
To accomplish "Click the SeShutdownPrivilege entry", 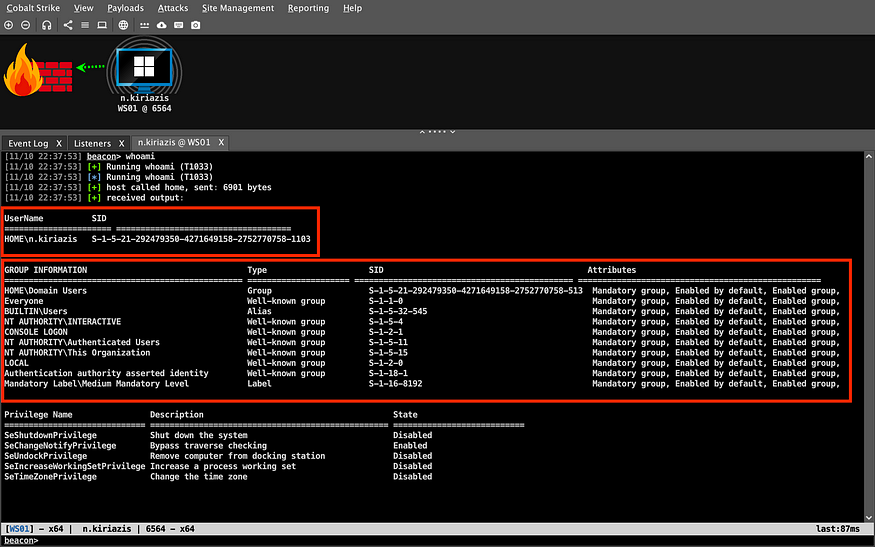I will pyautogui.click(x=50, y=435).
